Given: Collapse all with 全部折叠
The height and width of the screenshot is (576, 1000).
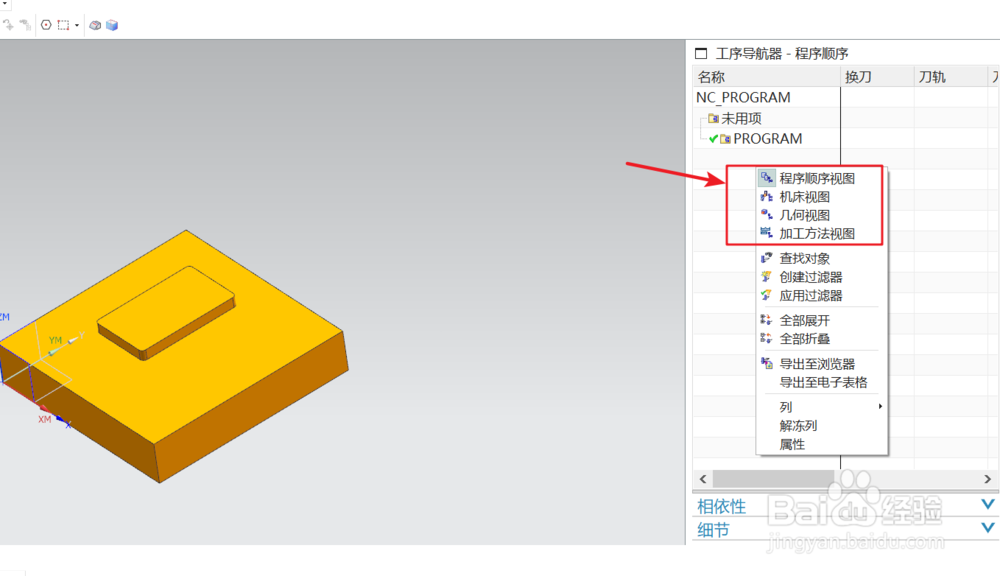Looking at the screenshot, I should click(x=804, y=339).
